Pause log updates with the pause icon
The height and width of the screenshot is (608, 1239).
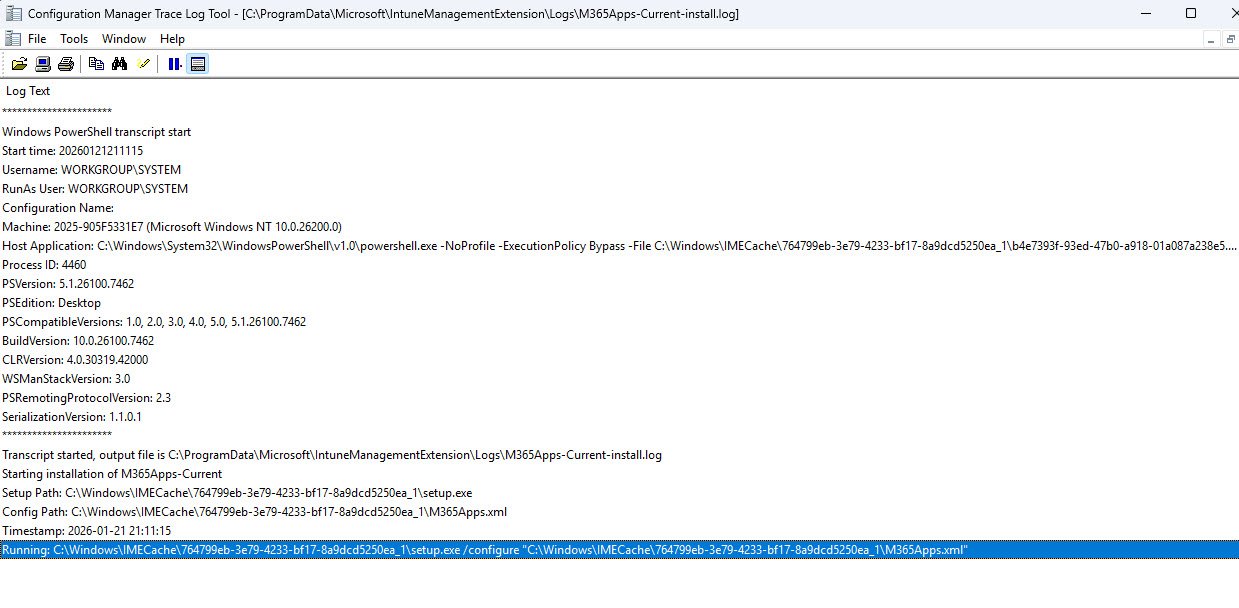click(174, 64)
